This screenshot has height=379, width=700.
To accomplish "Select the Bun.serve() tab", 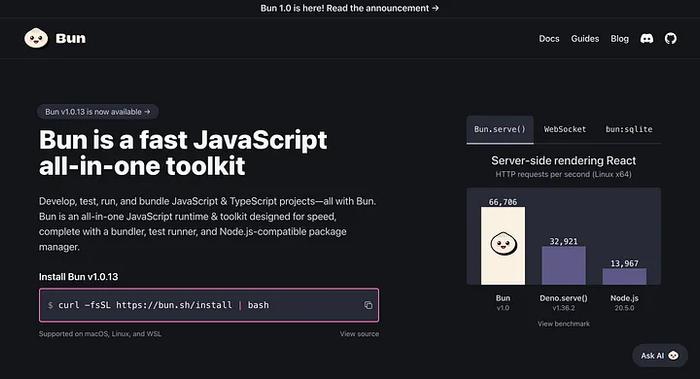I will pyautogui.click(x=500, y=129).
